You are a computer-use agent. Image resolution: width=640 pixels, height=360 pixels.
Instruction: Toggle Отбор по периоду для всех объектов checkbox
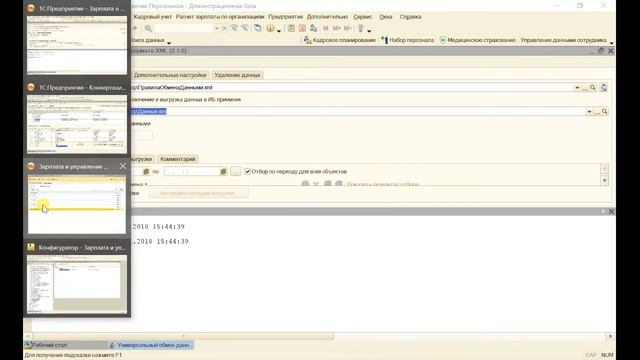[x=247, y=171]
